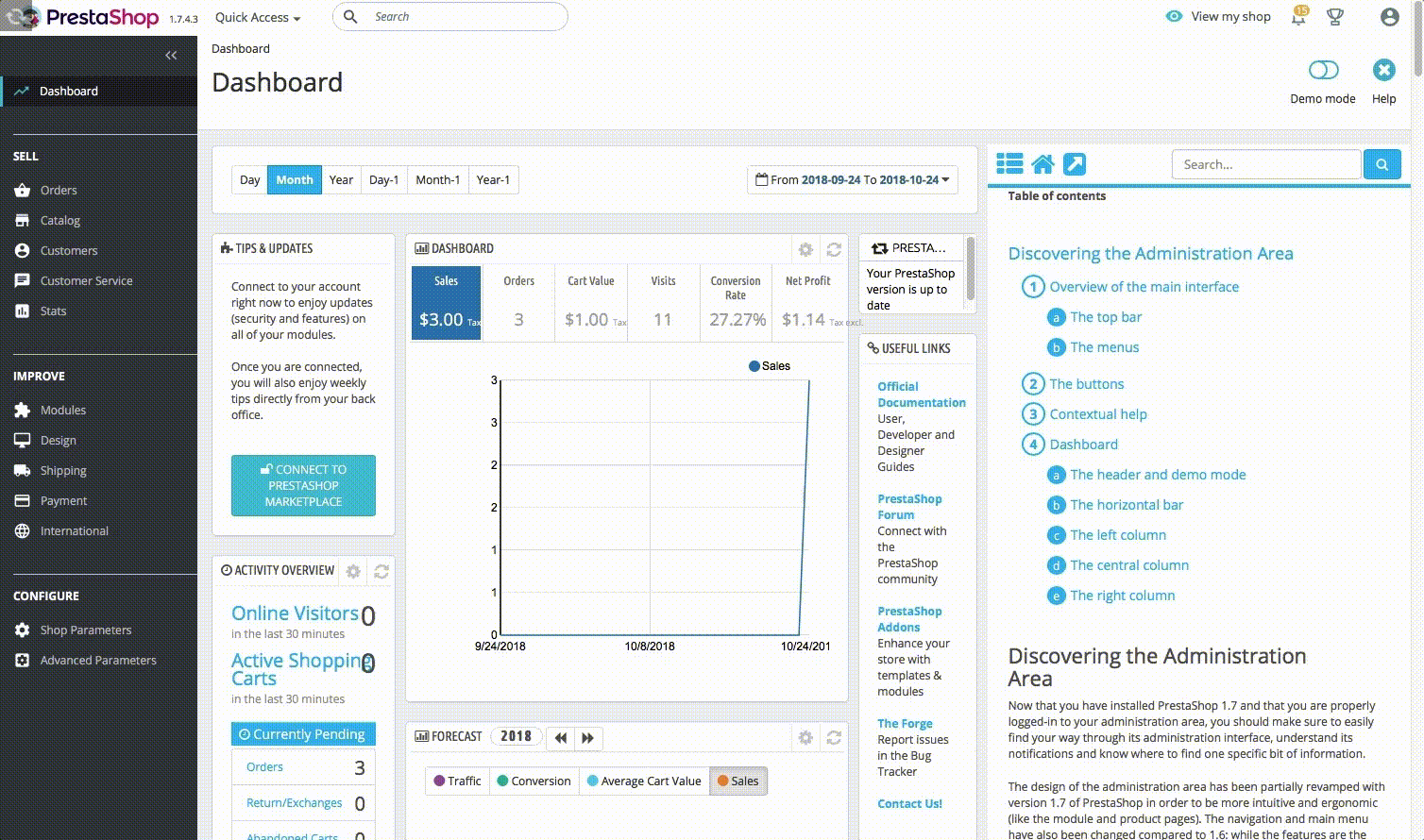The height and width of the screenshot is (840, 1424).
Task: Collapse the sidebar with double-chevron icon
Action: [x=171, y=55]
